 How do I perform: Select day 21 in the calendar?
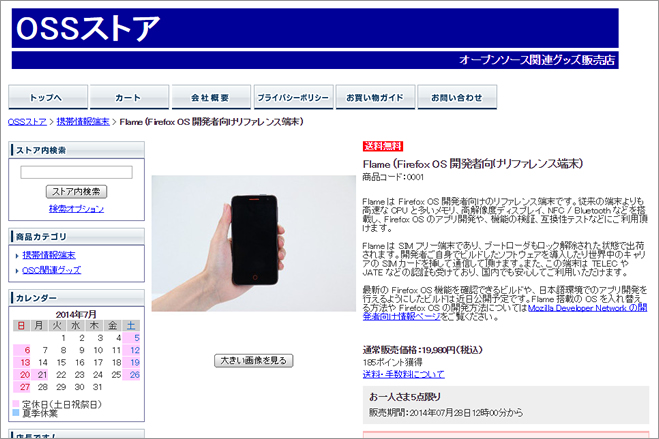coord(42,375)
